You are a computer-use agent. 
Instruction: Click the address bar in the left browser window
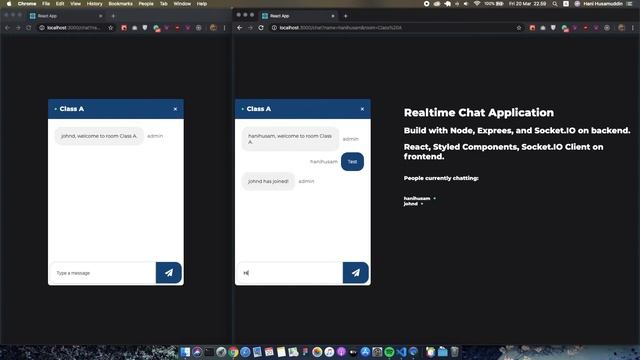[76, 28]
